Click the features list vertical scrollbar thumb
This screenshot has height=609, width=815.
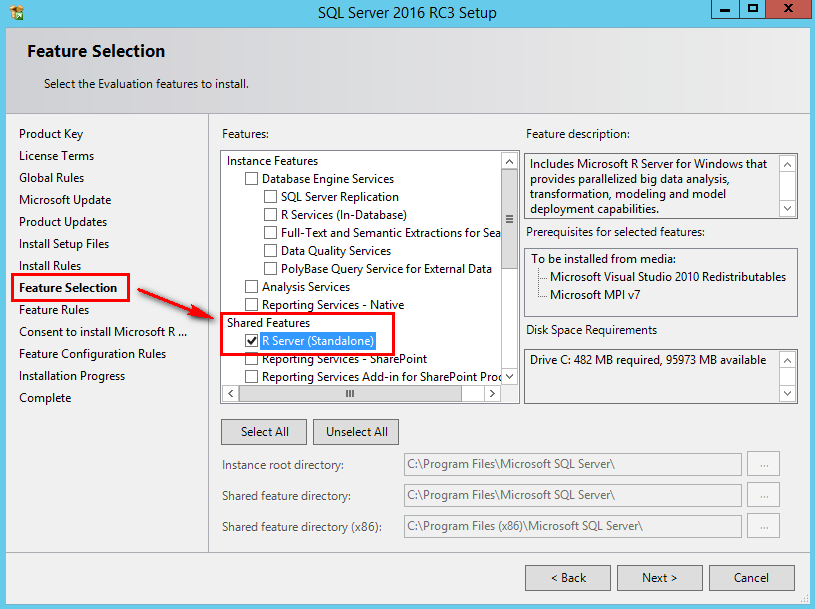pyautogui.click(x=509, y=219)
